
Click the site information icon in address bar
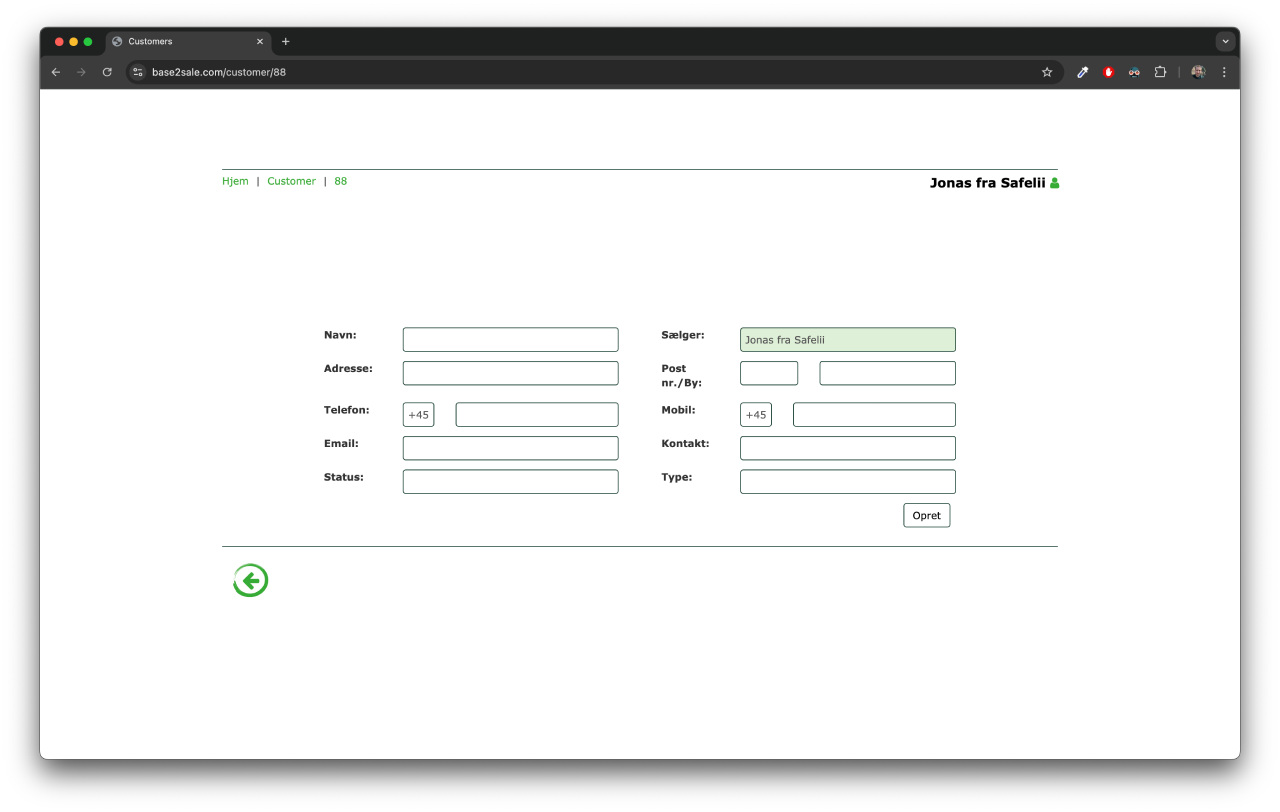point(139,72)
